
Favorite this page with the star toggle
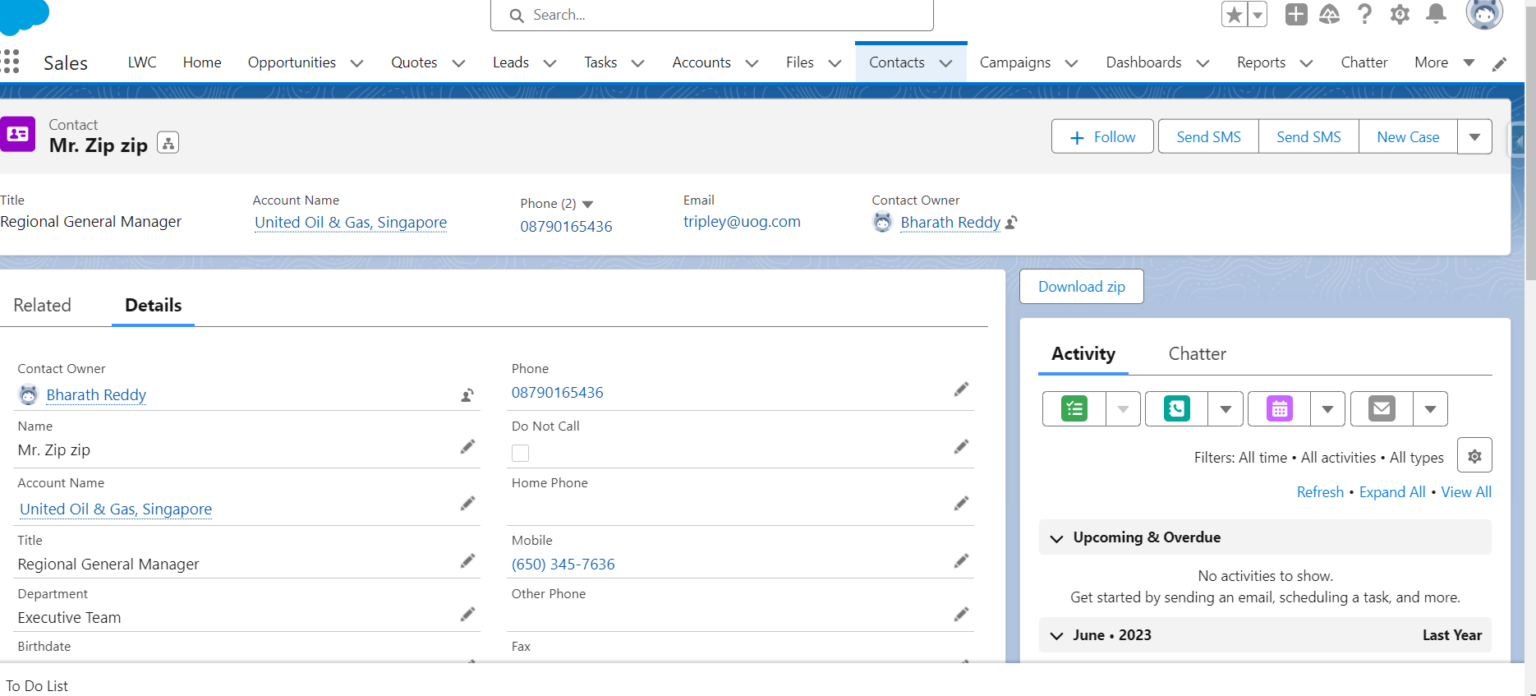[1234, 14]
